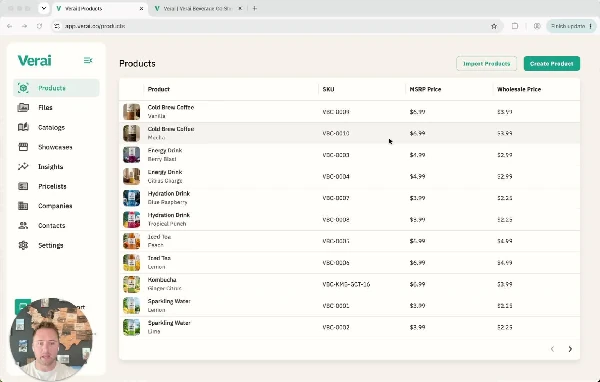The image size is (600, 382).
Task: Click the SKU column header
Action: (x=328, y=89)
